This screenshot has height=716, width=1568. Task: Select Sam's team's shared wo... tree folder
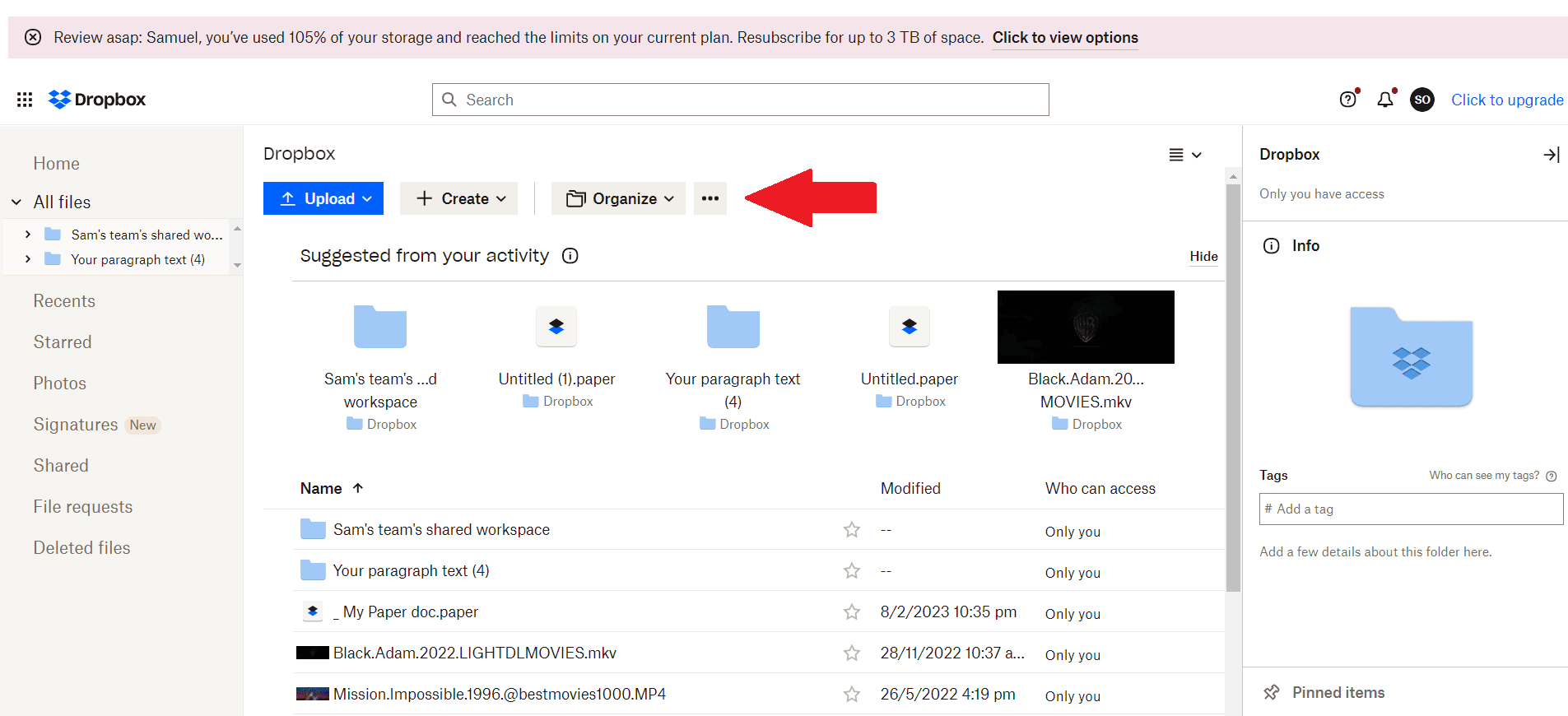pos(147,235)
